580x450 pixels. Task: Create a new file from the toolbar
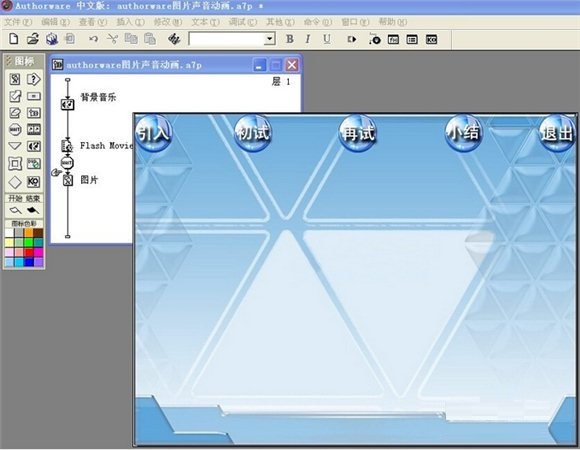click(14, 39)
